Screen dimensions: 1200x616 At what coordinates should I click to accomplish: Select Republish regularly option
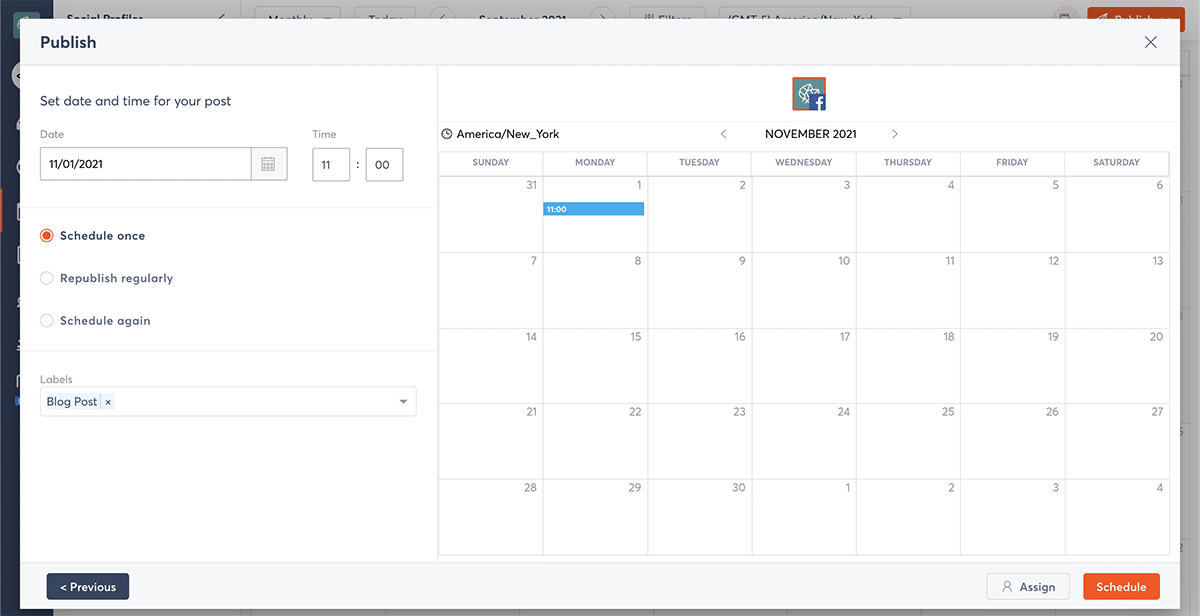tap(47, 278)
